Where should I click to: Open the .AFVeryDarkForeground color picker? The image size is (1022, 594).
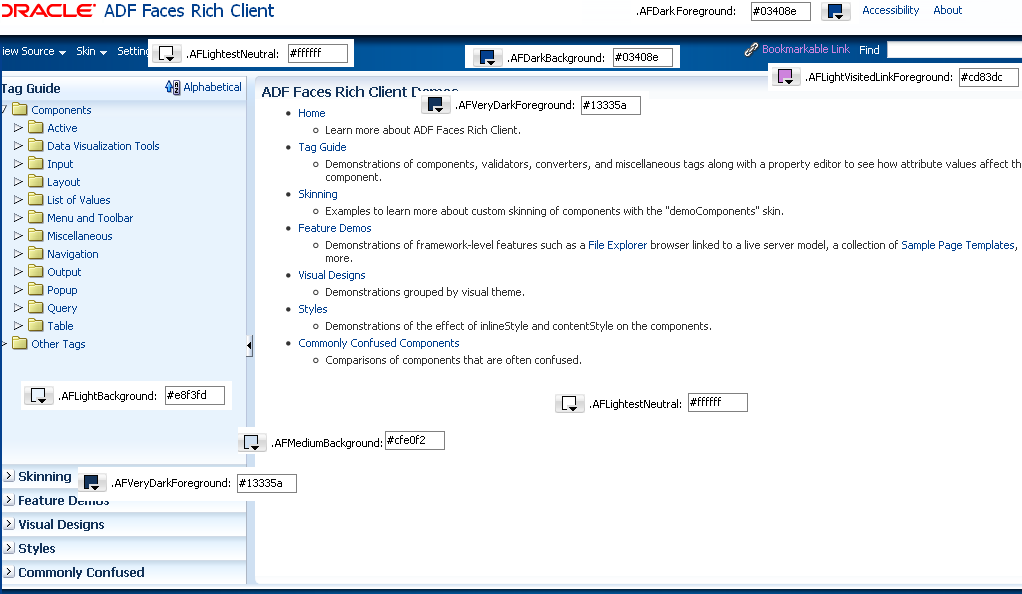coord(436,104)
